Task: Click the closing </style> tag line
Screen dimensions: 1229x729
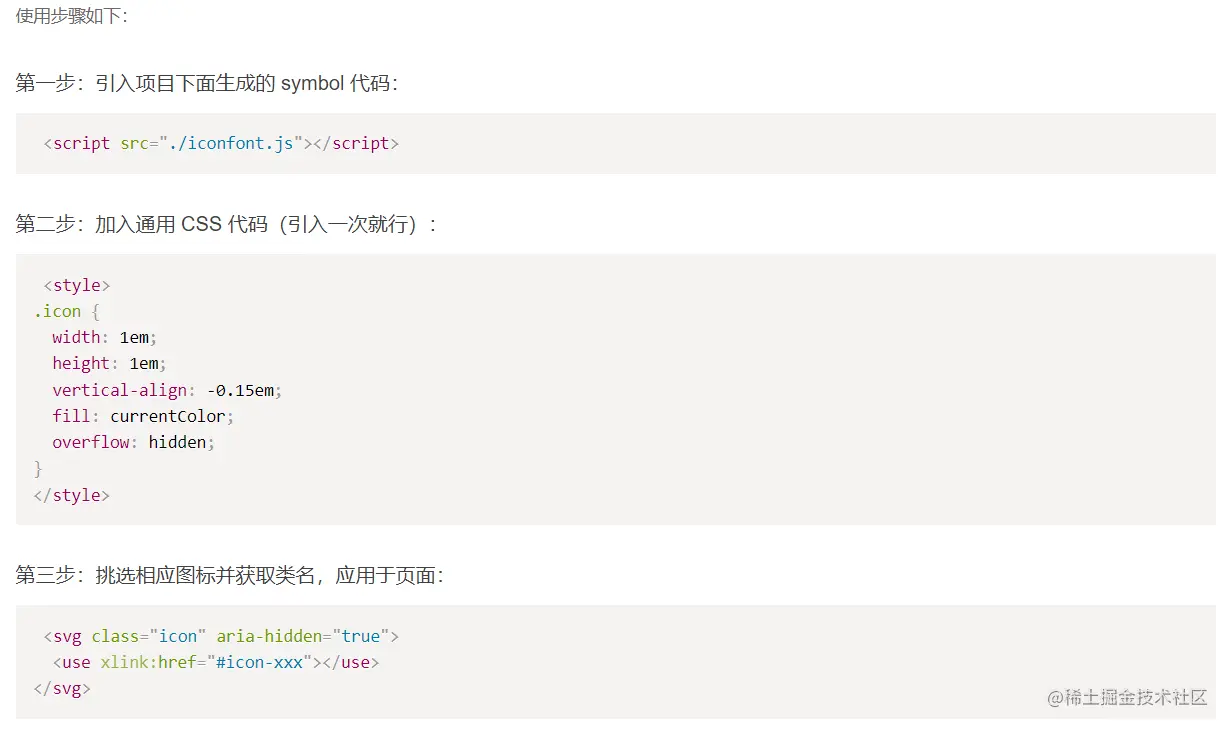Action: (x=72, y=495)
